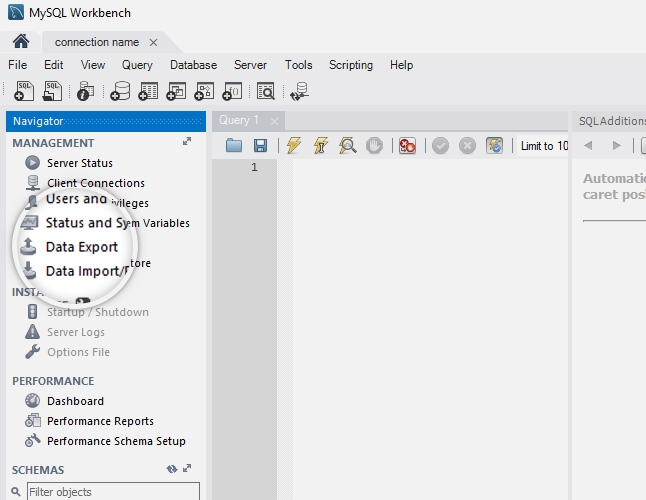
Task: Focus the Filter objects search field
Action: click(x=113, y=491)
